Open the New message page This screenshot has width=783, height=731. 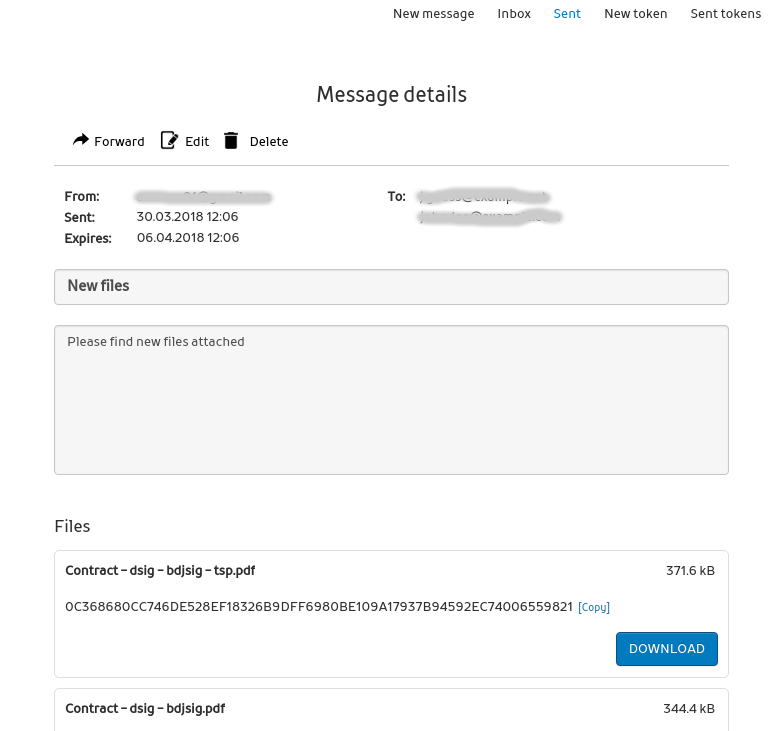click(x=433, y=14)
